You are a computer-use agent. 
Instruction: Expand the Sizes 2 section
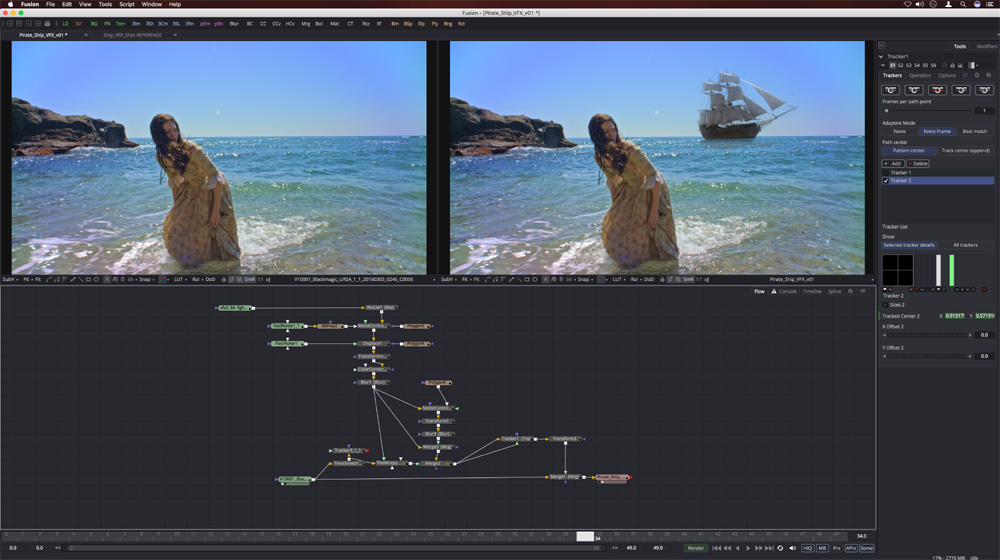[x=885, y=305]
